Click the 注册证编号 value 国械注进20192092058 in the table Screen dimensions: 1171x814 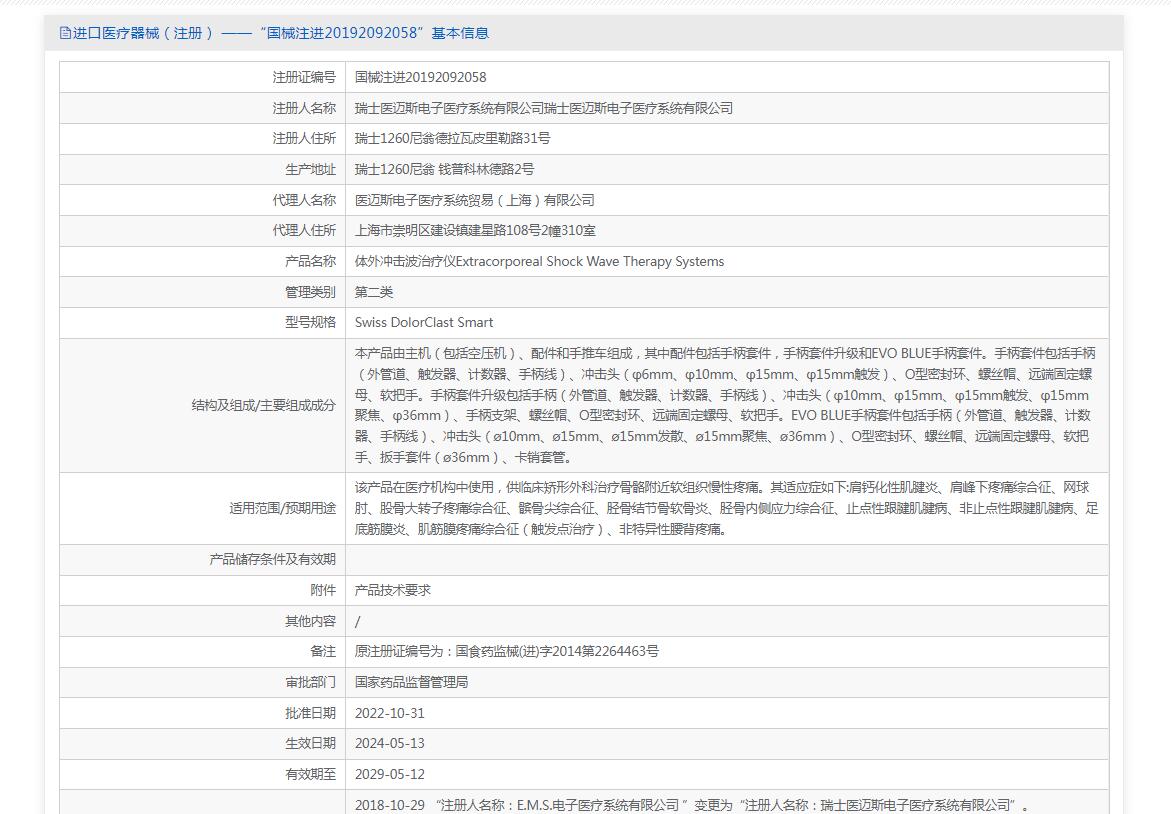420,77
